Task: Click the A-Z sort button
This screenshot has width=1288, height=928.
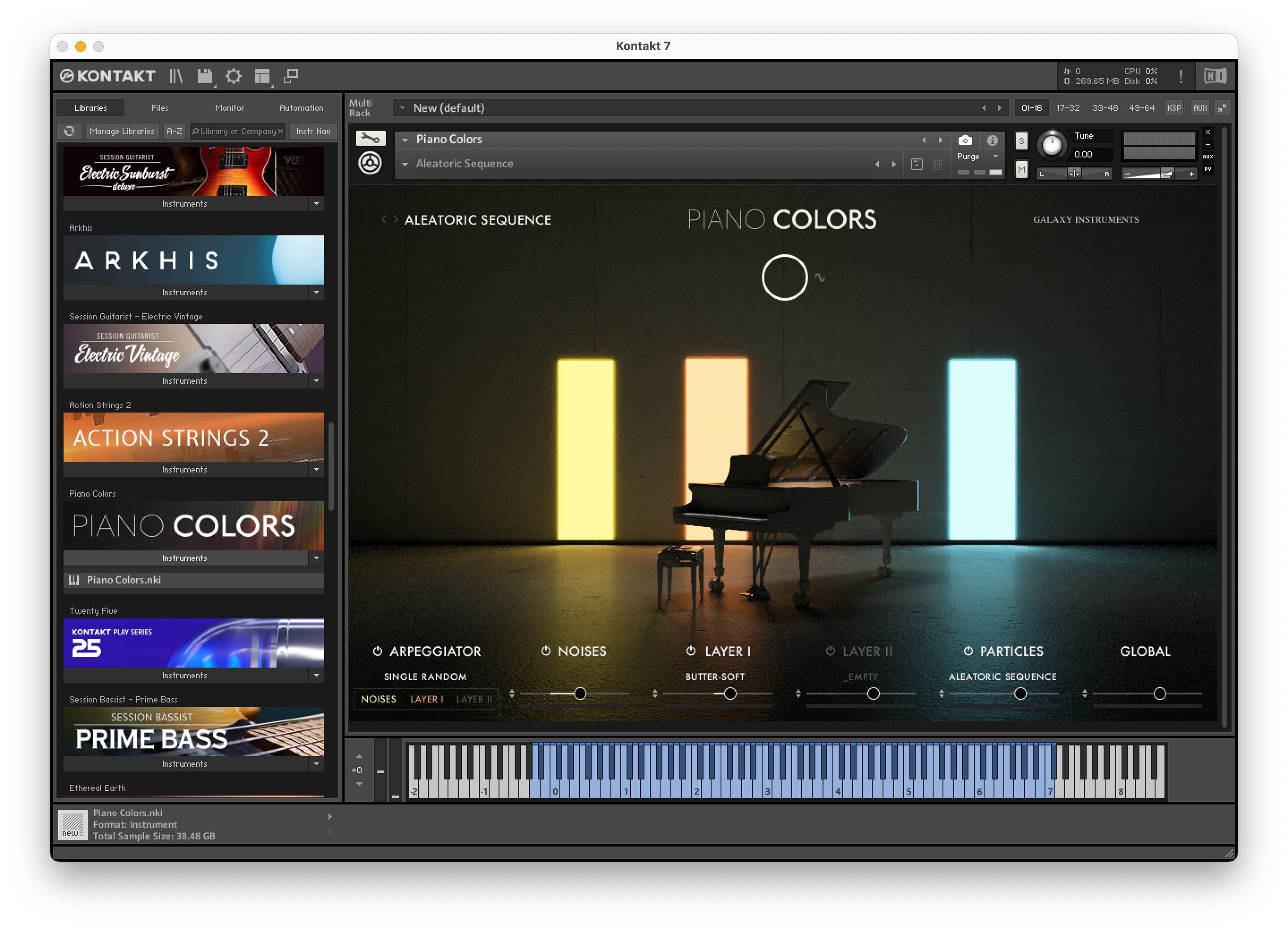Action: pyautogui.click(x=175, y=131)
